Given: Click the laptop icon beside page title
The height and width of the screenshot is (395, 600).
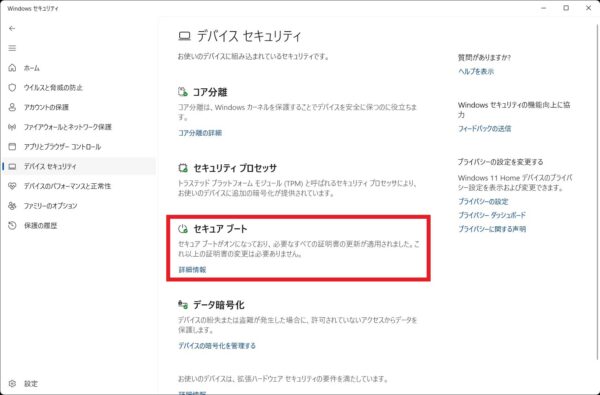Looking at the screenshot, I should click(184, 36).
